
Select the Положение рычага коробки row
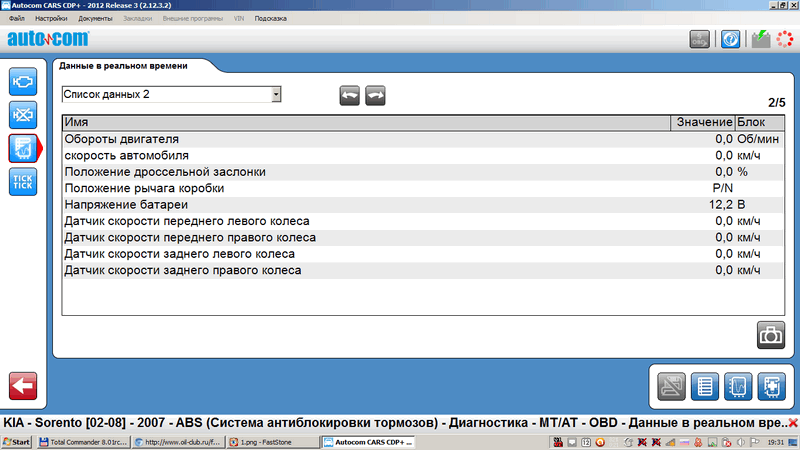(x=423, y=188)
